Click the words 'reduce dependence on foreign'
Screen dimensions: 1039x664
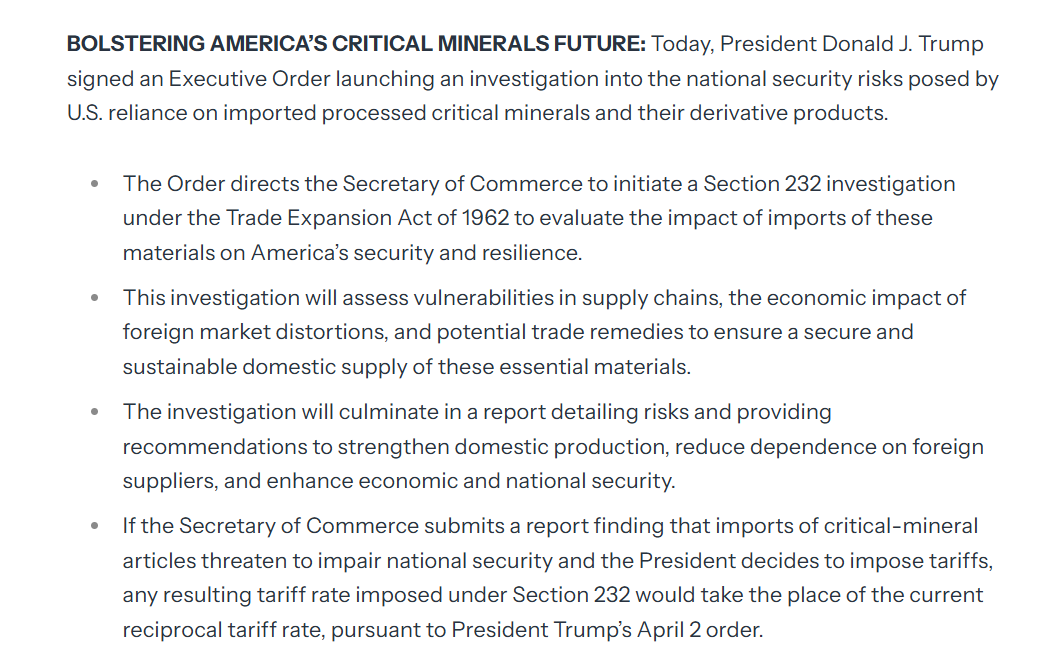click(829, 447)
